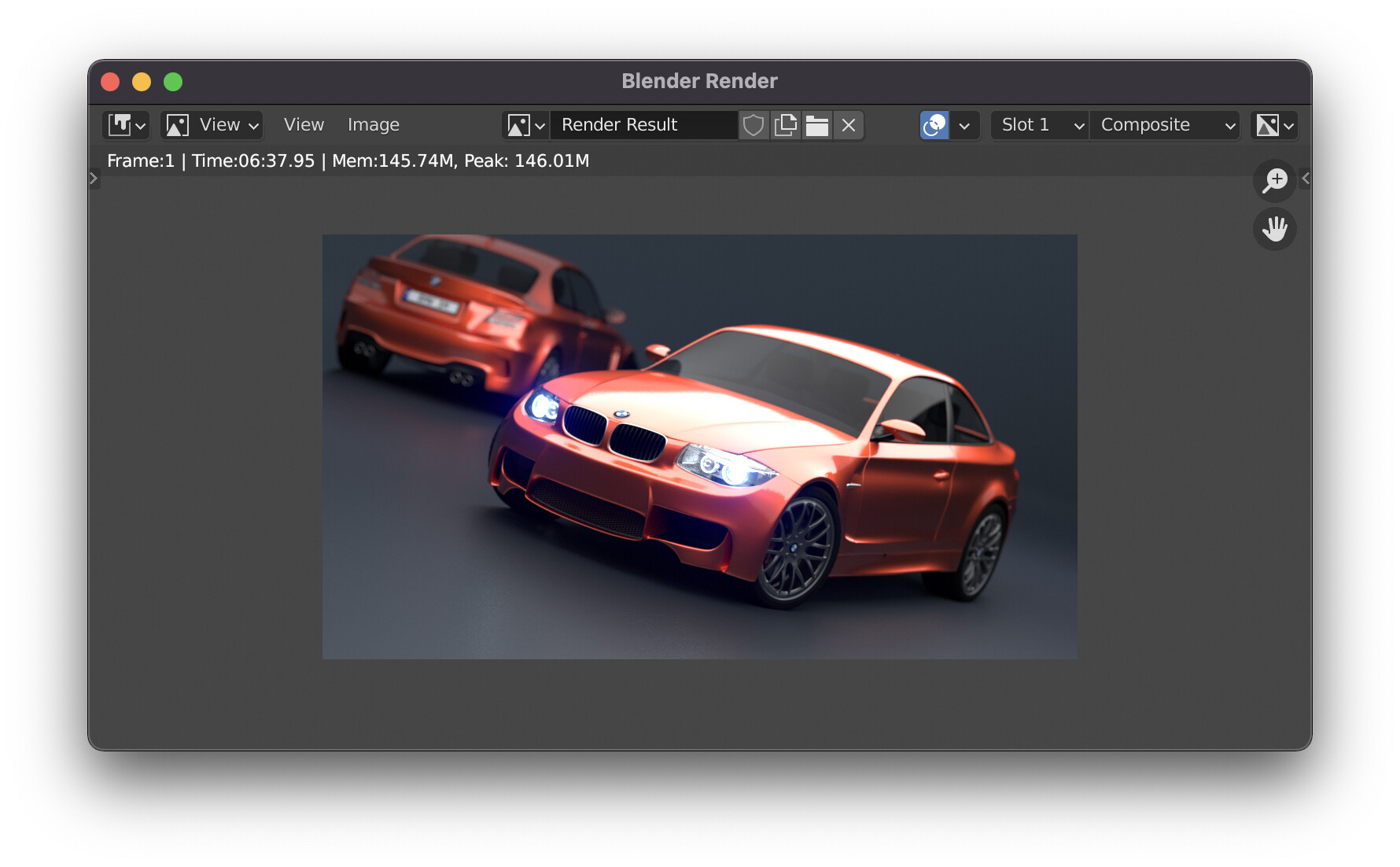This screenshot has width=1400, height=867.
Task: Toggle the fake user shield for Render Result
Action: click(x=753, y=125)
